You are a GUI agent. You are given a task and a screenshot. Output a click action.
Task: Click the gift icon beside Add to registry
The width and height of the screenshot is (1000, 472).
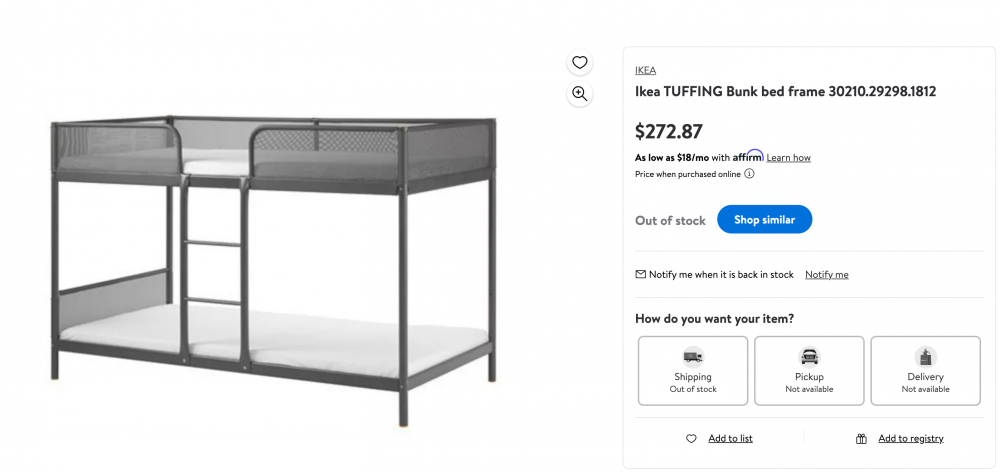pyautogui.click(x=861, y=439)
